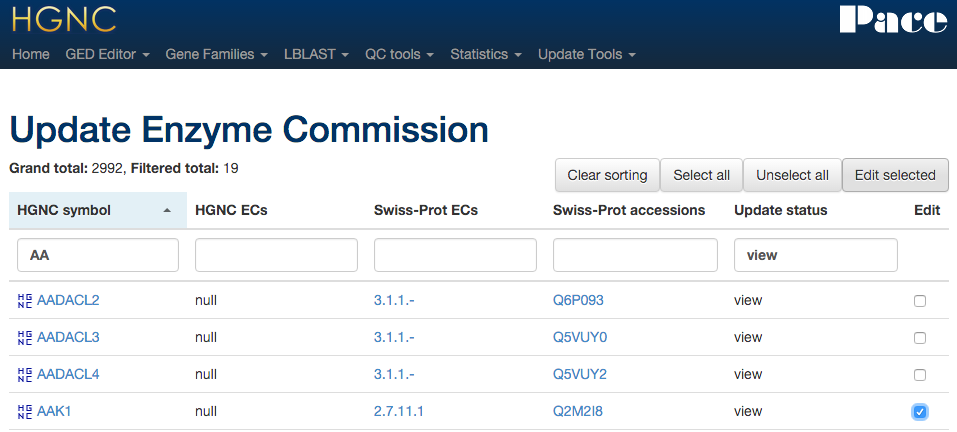
Task: Uncheck the Edit box for AAK1
Action: point(920,411)
